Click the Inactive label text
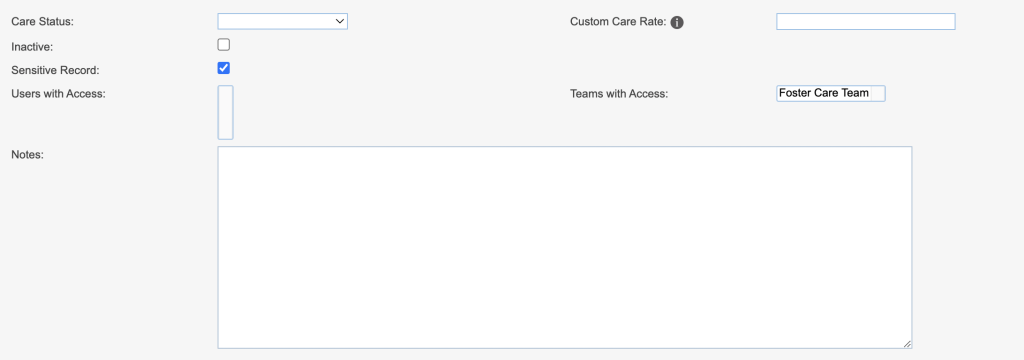This screenshot has width=1024, height=360. (32, 47)
